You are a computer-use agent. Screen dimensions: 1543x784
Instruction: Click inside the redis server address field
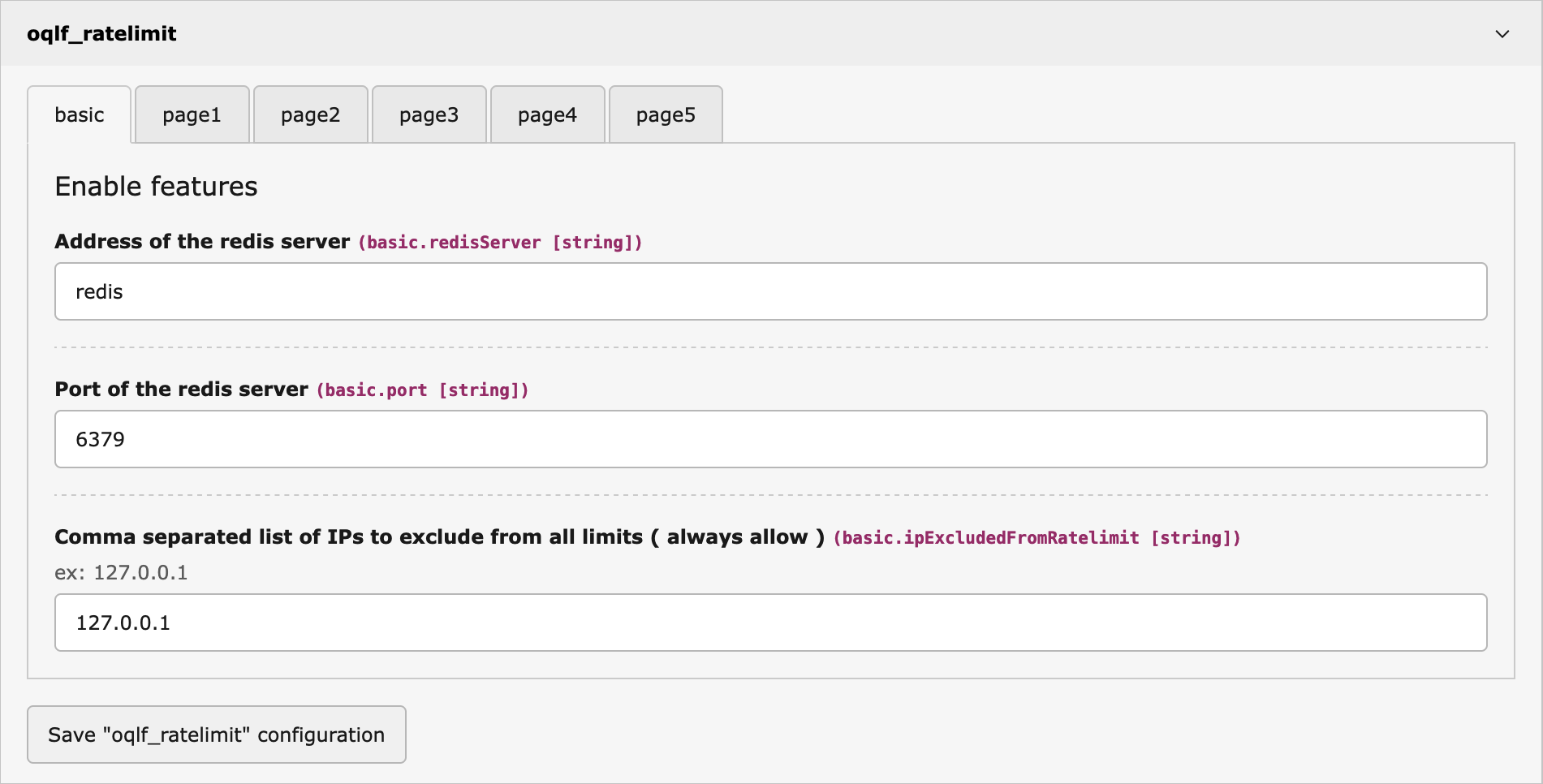pos(769,291)
